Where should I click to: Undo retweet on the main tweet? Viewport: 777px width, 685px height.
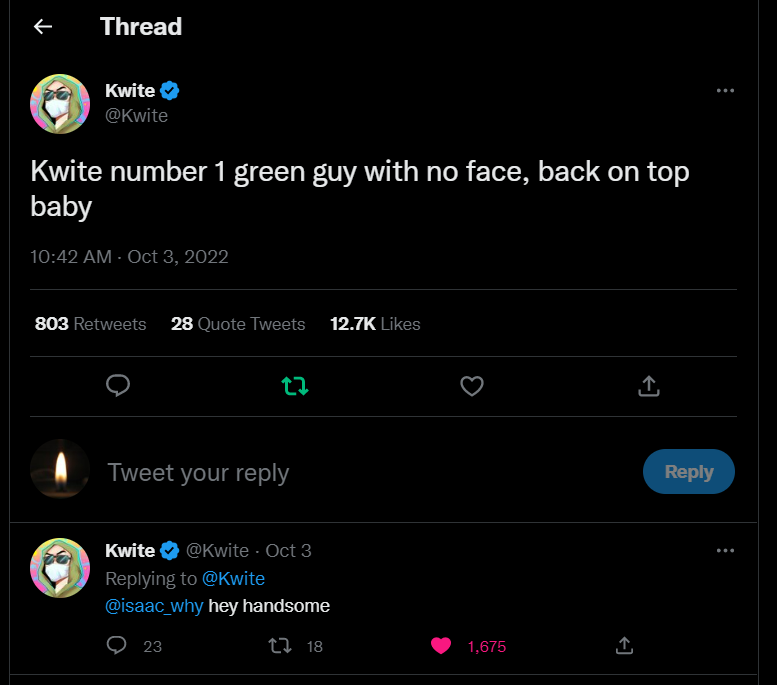click(x=295, y=385)
